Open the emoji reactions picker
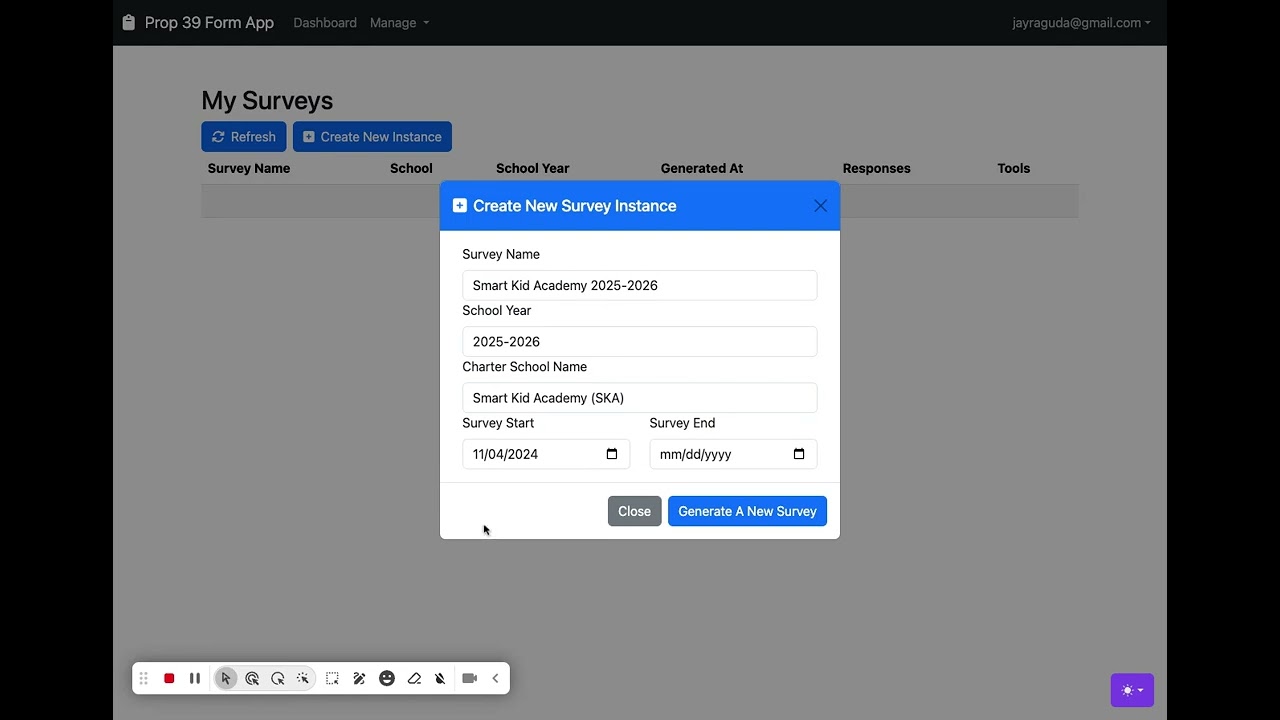Viewport: 1280px width, 720px height. click(387, 678)
